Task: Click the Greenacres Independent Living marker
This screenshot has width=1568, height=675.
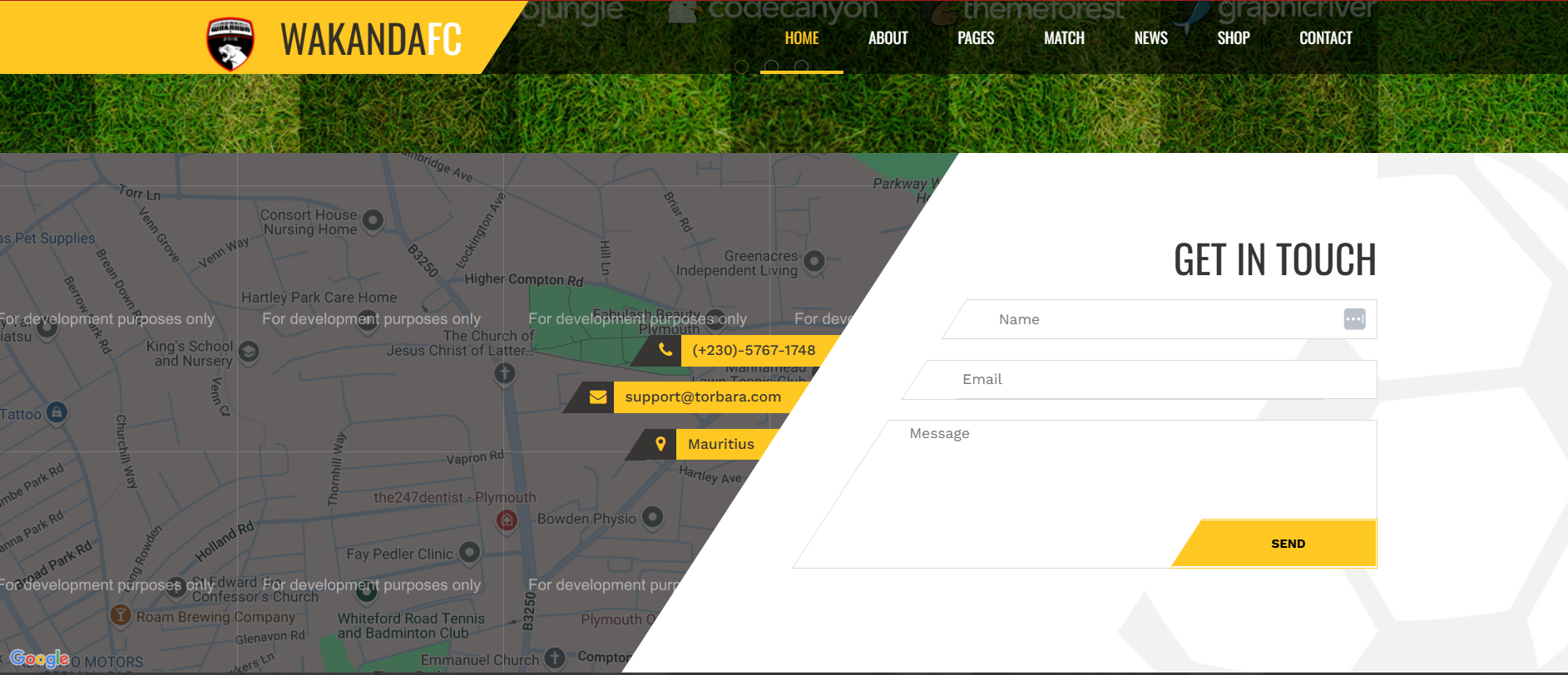Action: coord(814,262)
